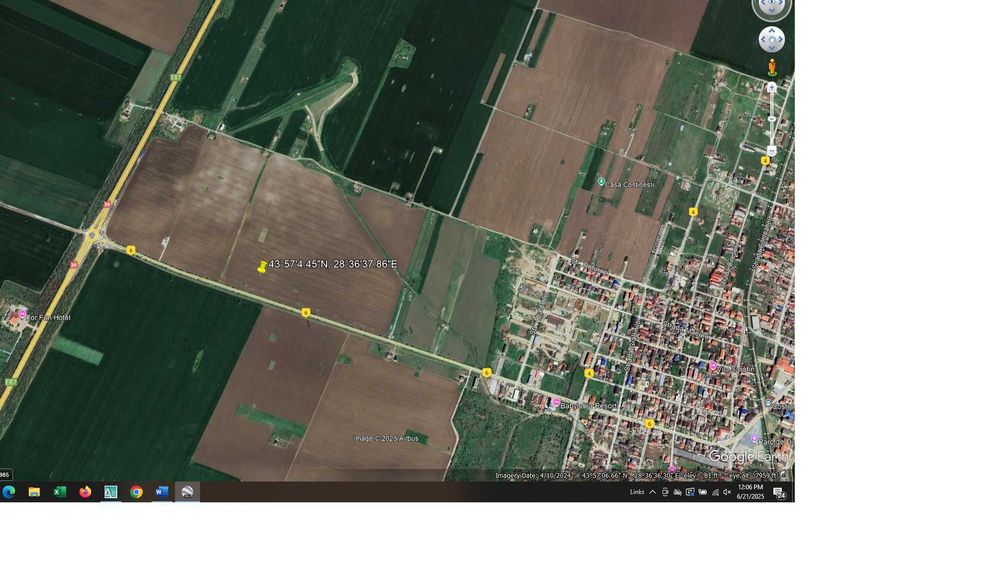
Task: Pan south with the move joystick down arrow
Action: pos(772,48)
